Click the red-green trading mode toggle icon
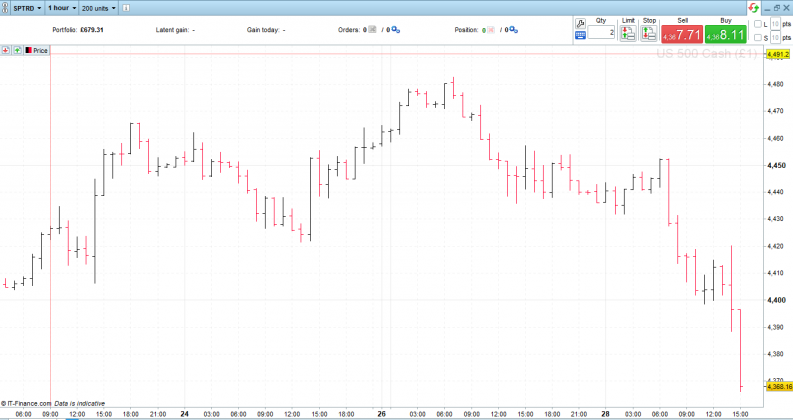This screenshot has width=793, height=420. coord(754,8)
